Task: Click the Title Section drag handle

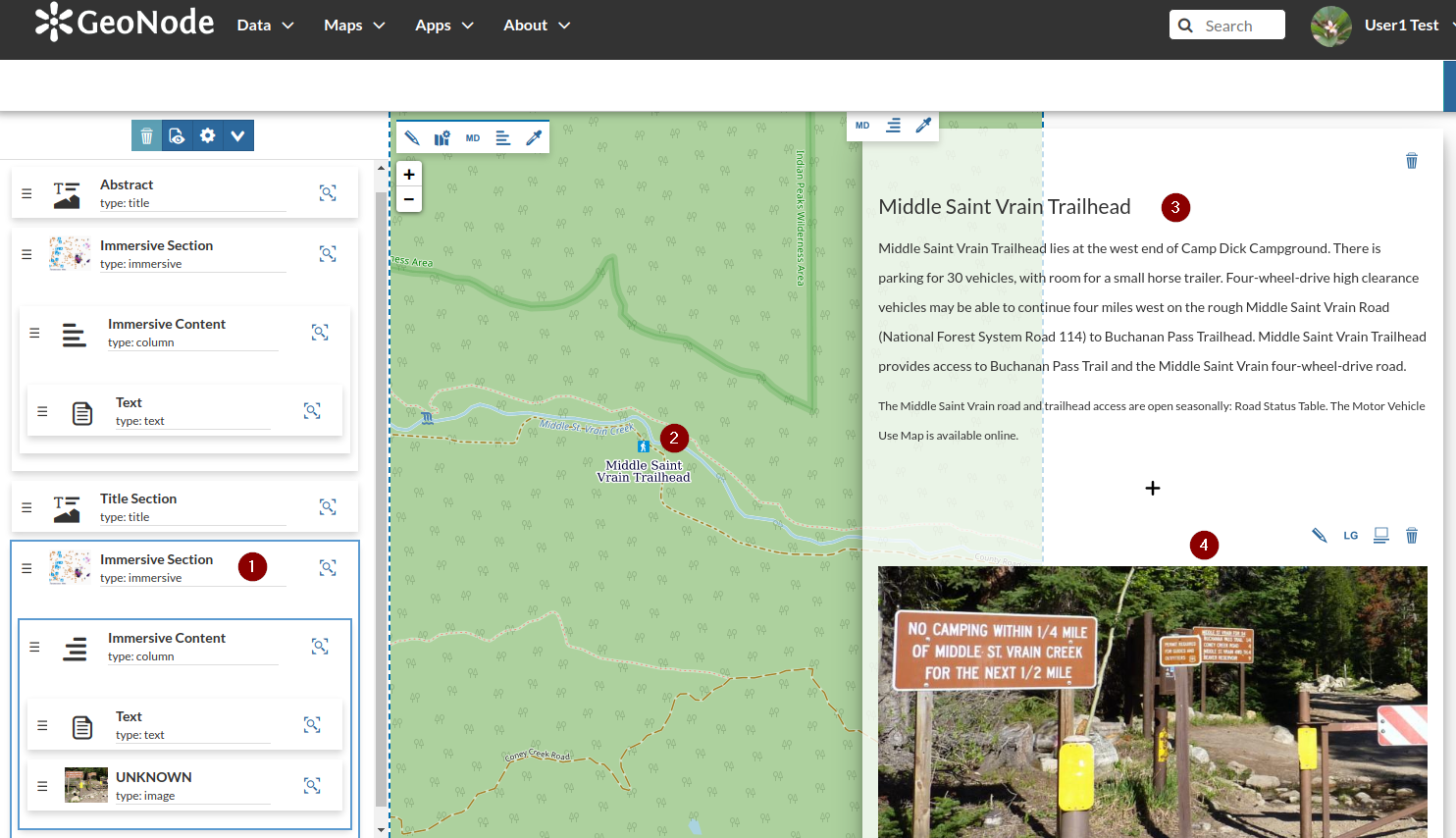Action: coord(26,507)
